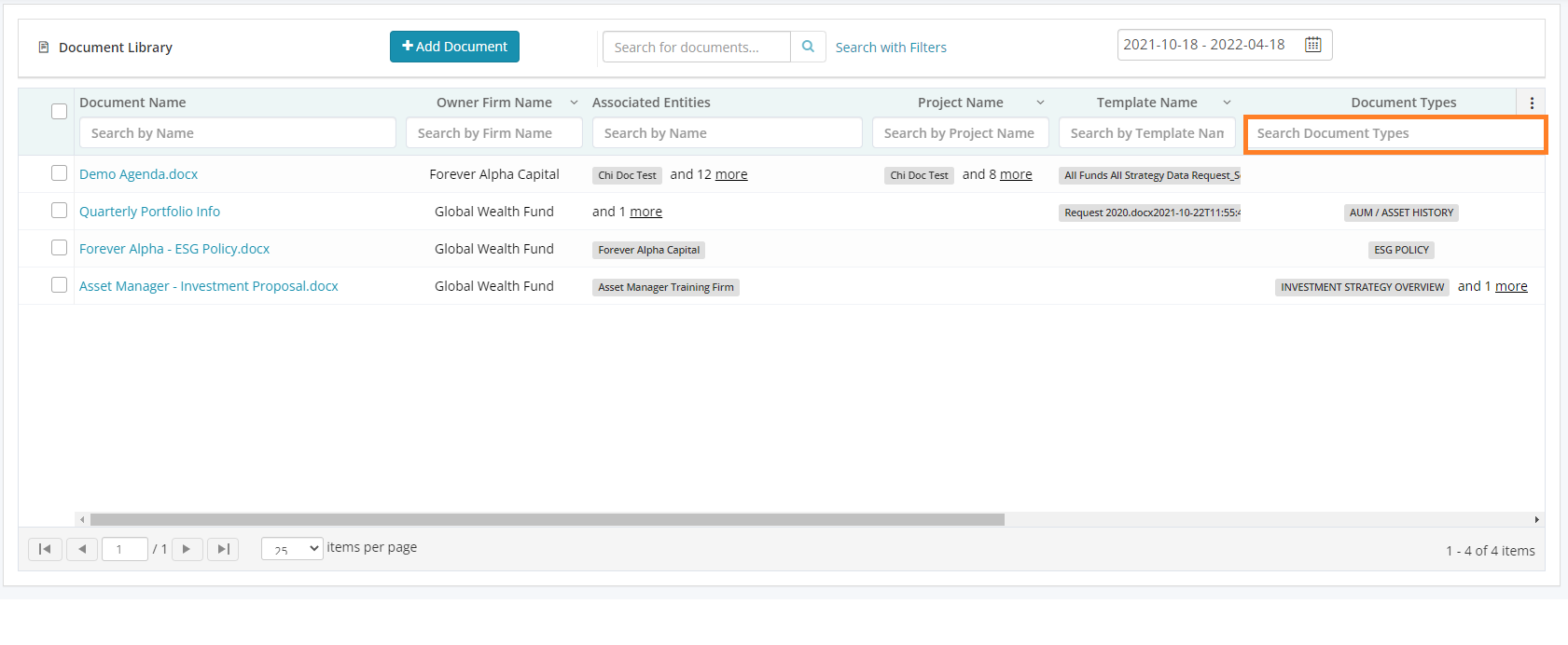Expand the Project Name column dropdown

pyautogui.click(x=1040, y=103)
